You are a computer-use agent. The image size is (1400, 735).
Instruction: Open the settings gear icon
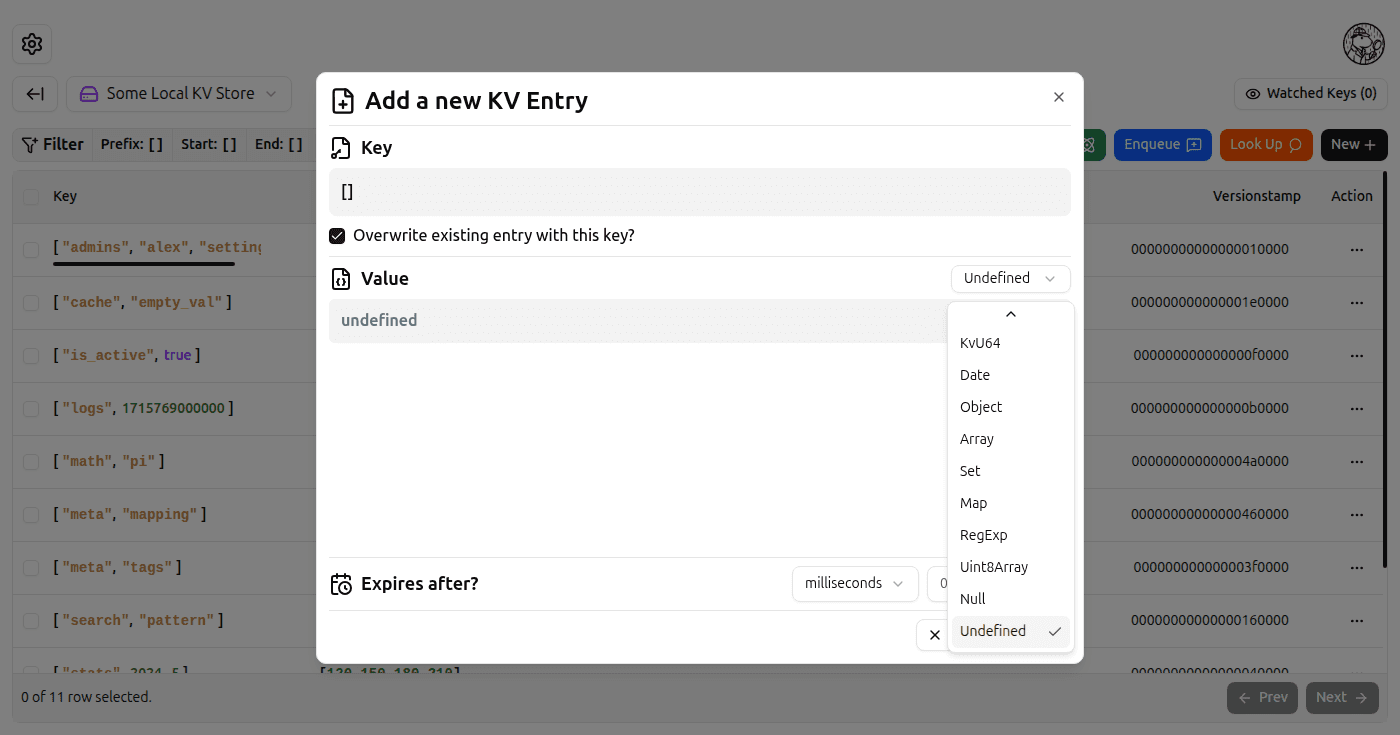pos(32,44)
